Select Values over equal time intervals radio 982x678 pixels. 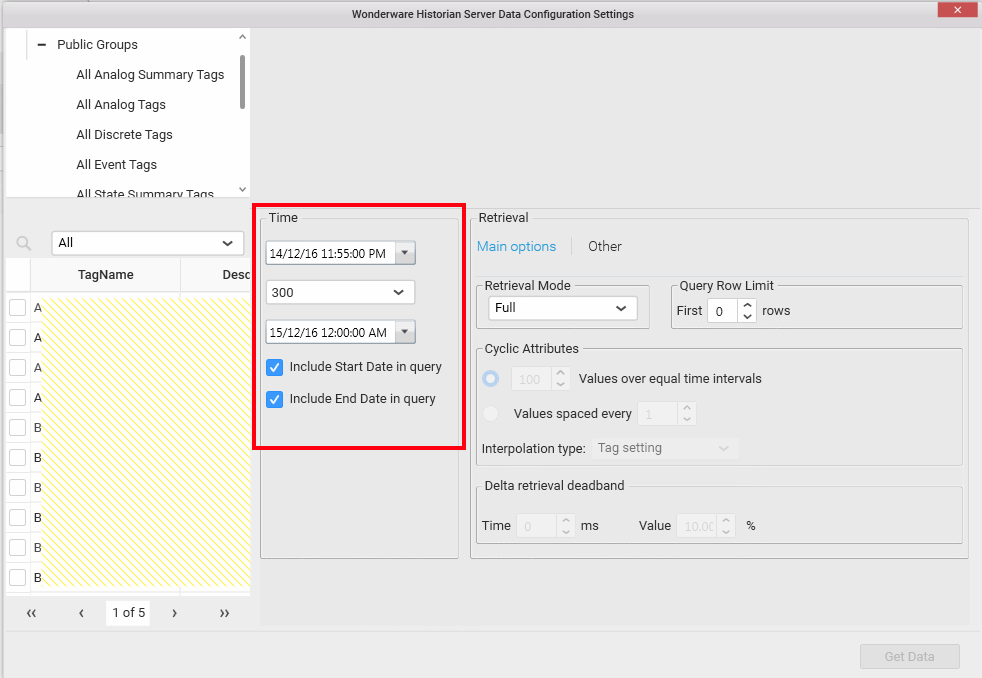coord(490,379)
